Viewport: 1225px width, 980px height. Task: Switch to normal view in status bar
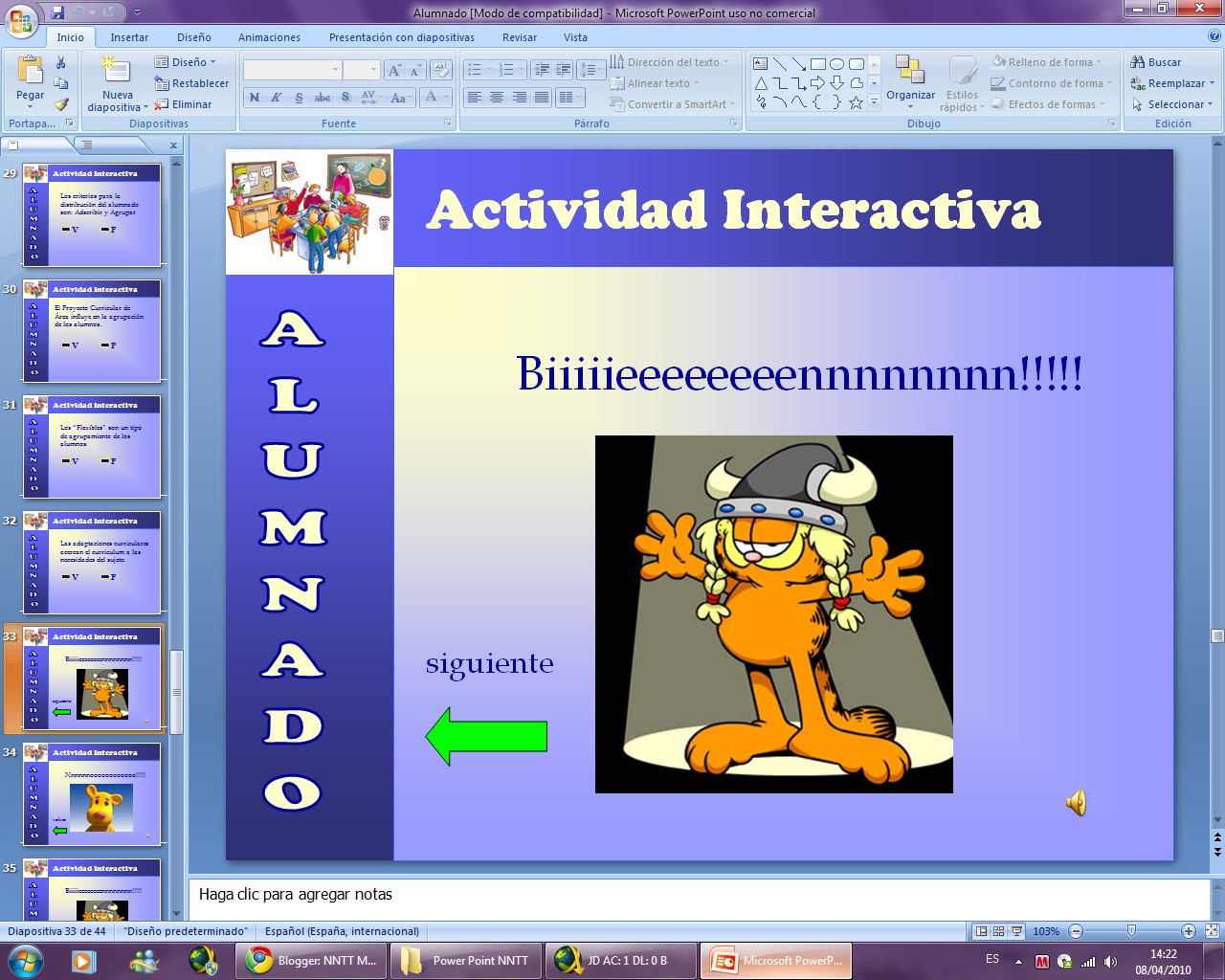coord(981,931)
